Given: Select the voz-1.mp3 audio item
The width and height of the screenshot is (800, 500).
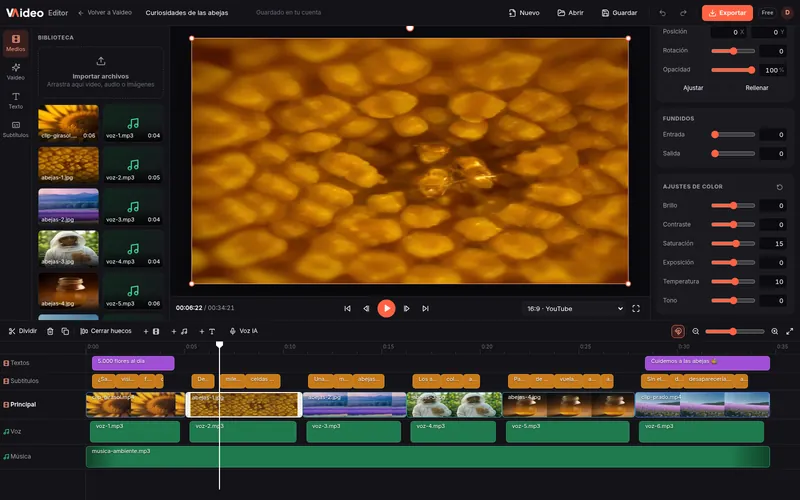Looking at the screenshot, I should (133, 122).
